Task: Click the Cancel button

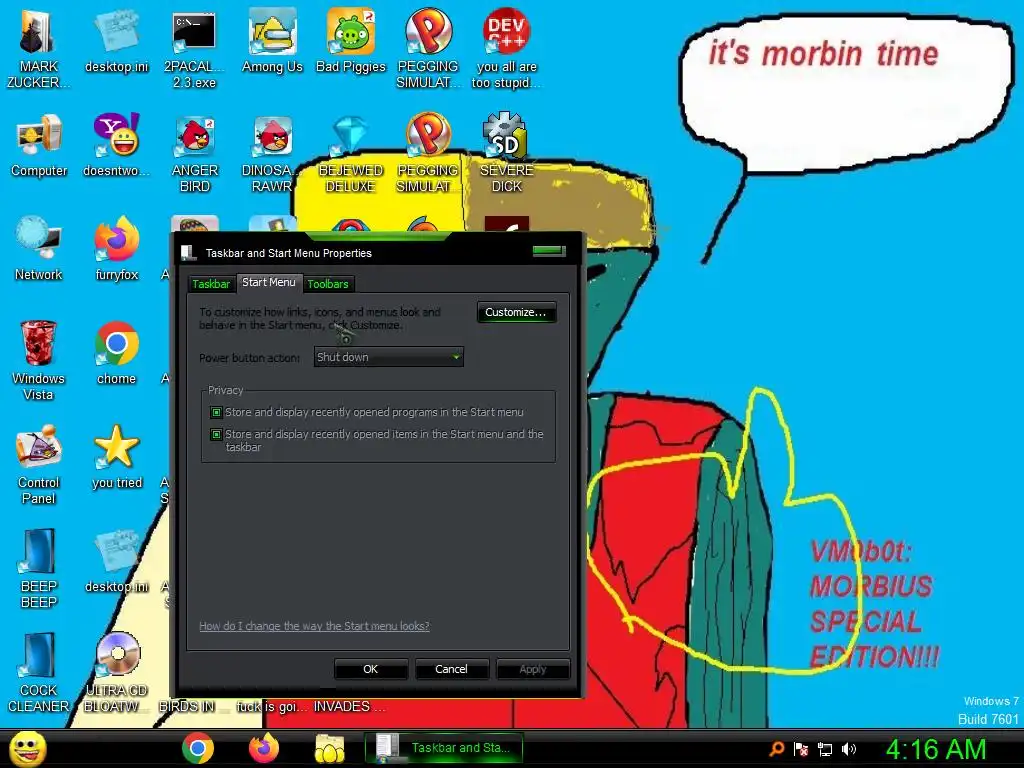Action: point(451,669)
